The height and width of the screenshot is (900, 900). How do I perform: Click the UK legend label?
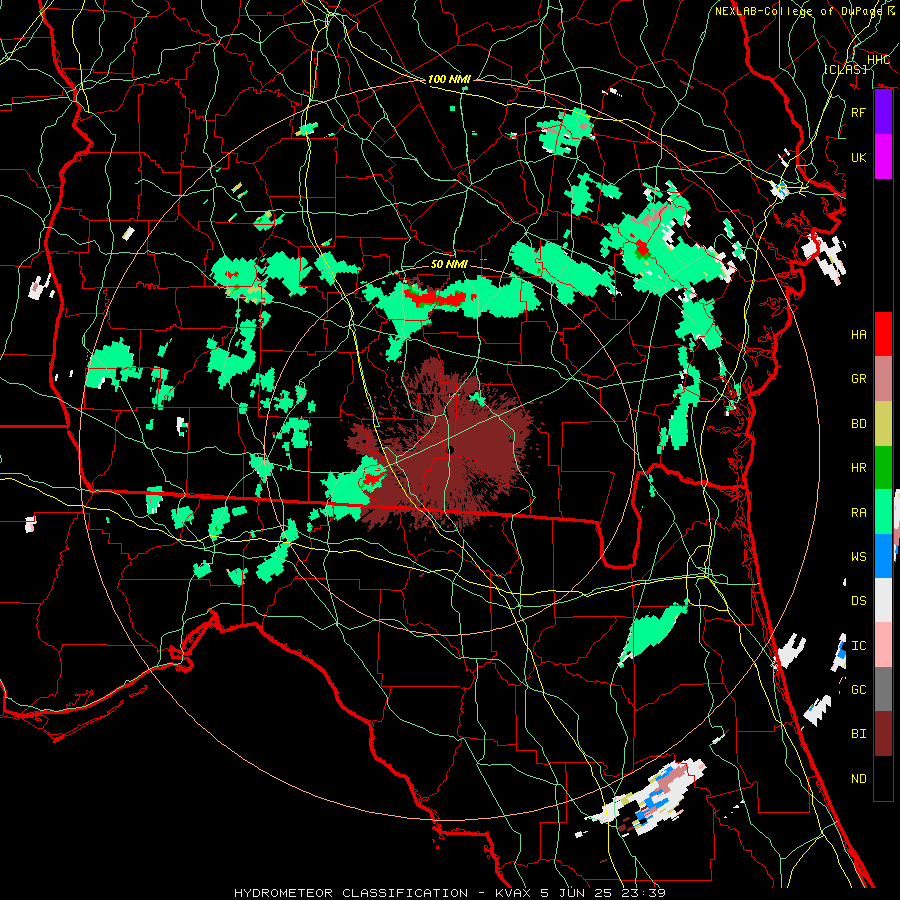(859, 157)
